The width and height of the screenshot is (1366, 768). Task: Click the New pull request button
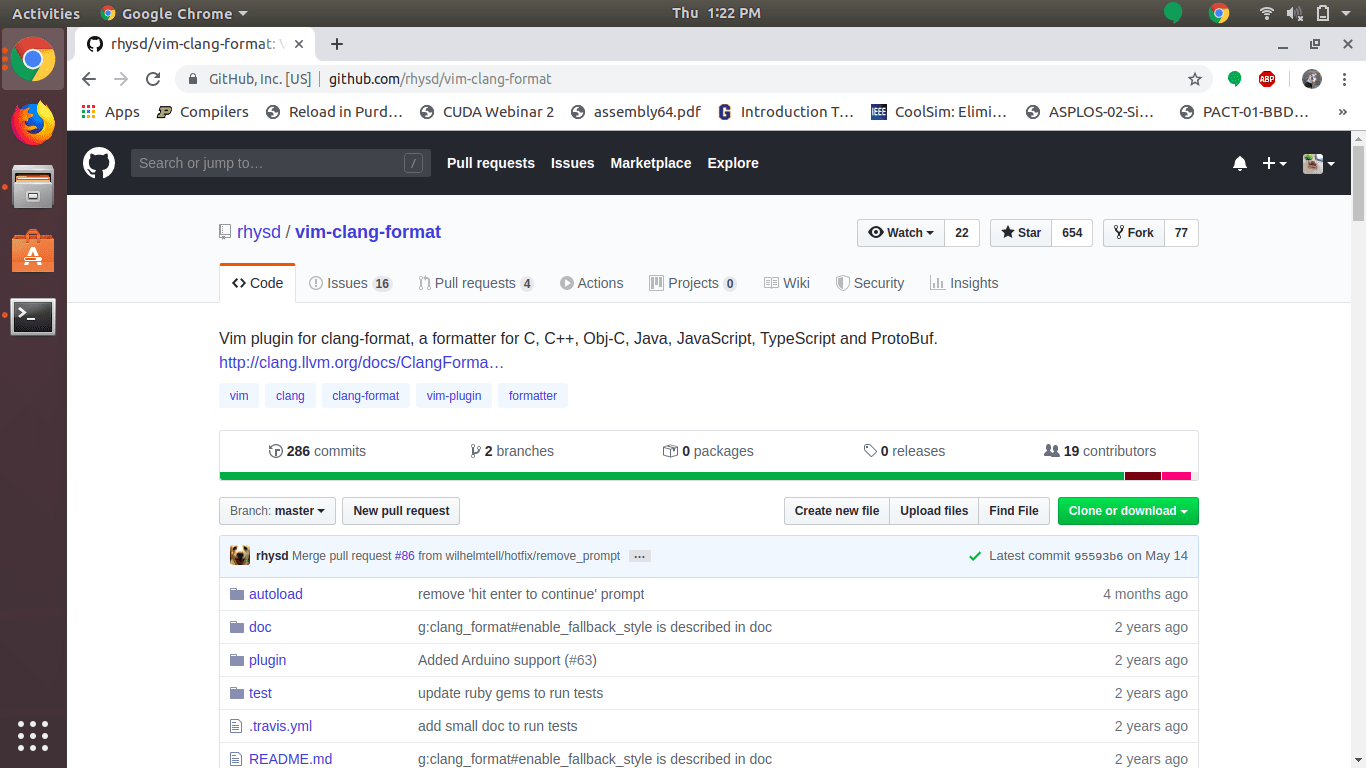tap(400, 511)
